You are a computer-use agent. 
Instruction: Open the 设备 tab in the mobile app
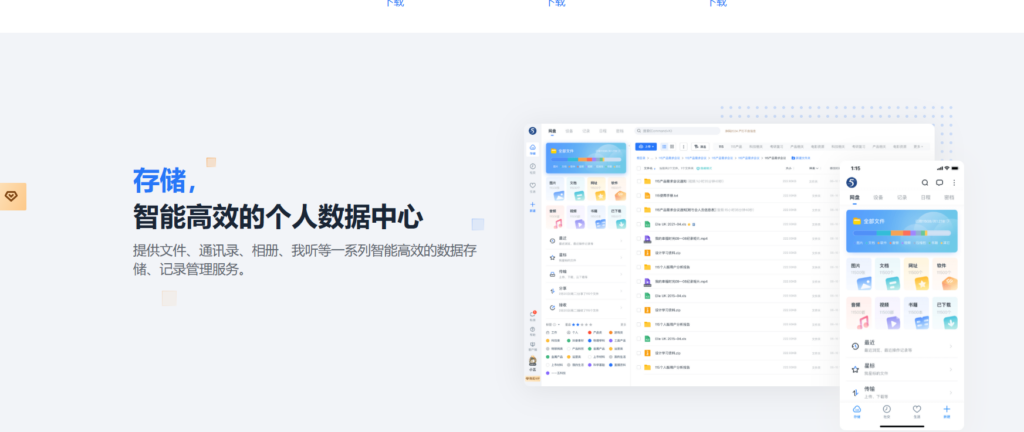(x=878, y=199)
